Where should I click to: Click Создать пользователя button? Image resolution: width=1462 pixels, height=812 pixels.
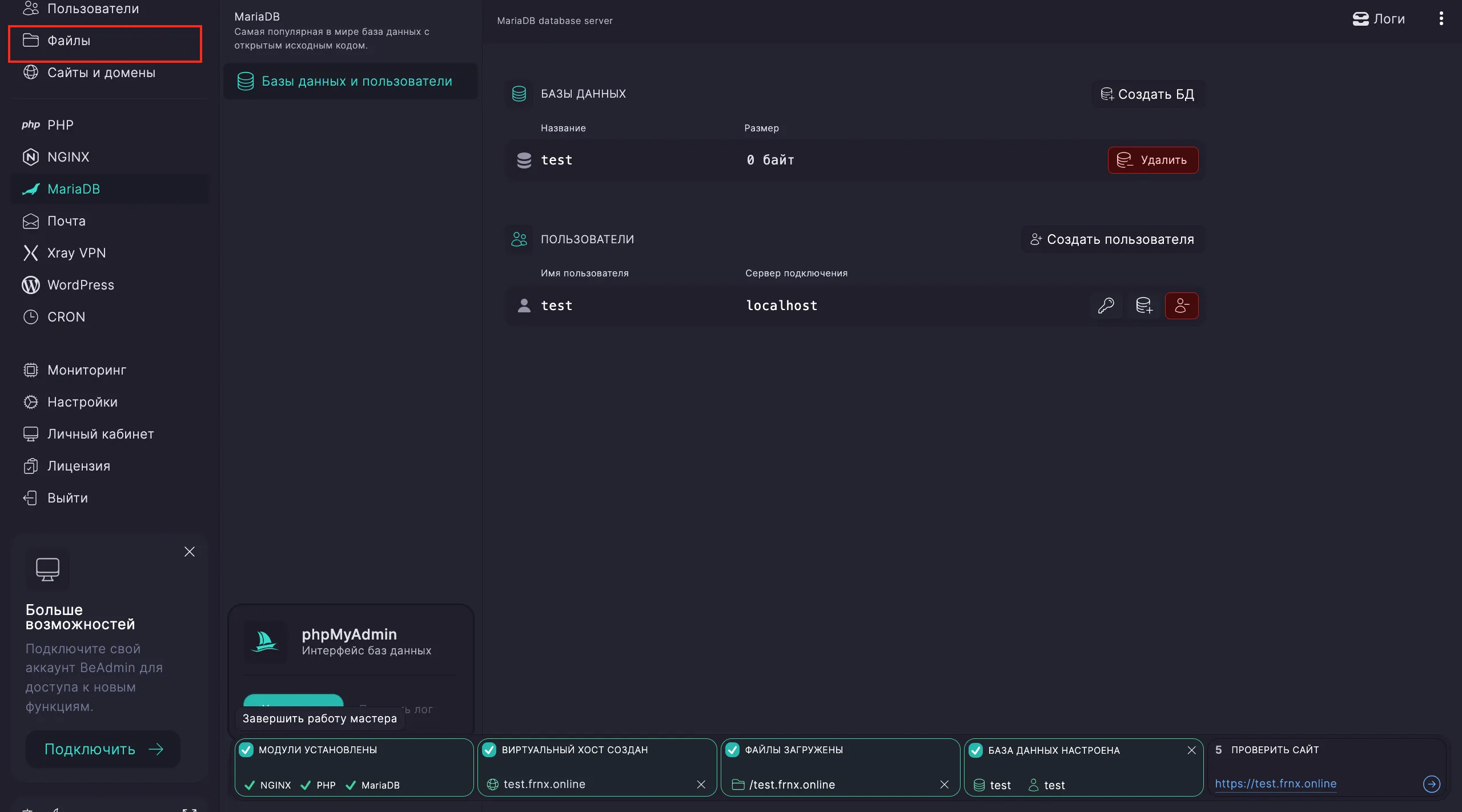pyautogui.click(x=1112, y=239)
